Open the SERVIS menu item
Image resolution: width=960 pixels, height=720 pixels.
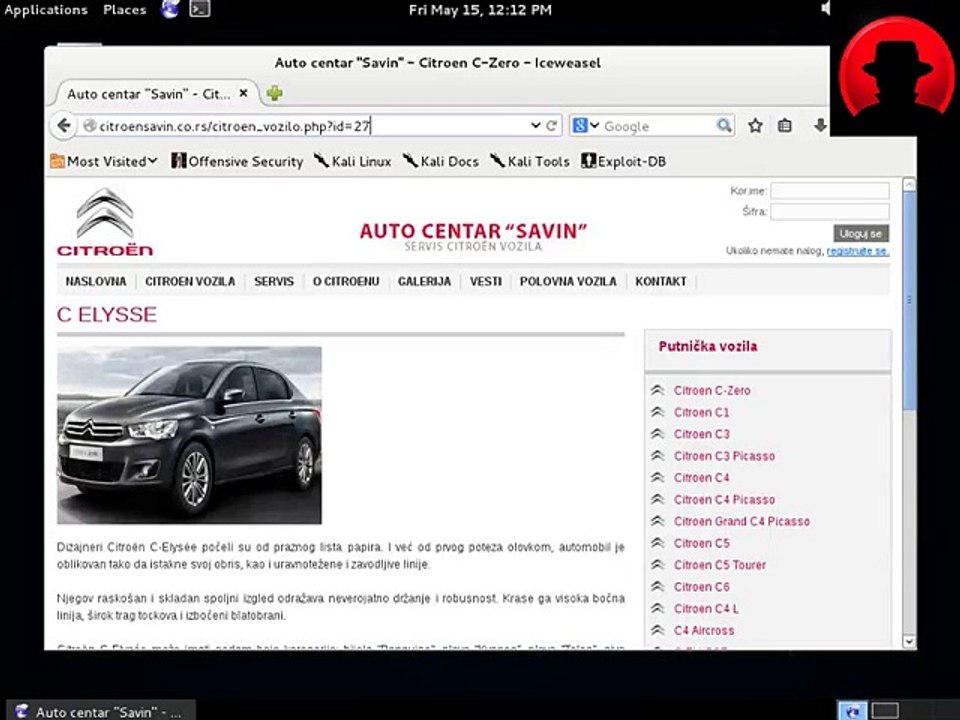(274, 282)
